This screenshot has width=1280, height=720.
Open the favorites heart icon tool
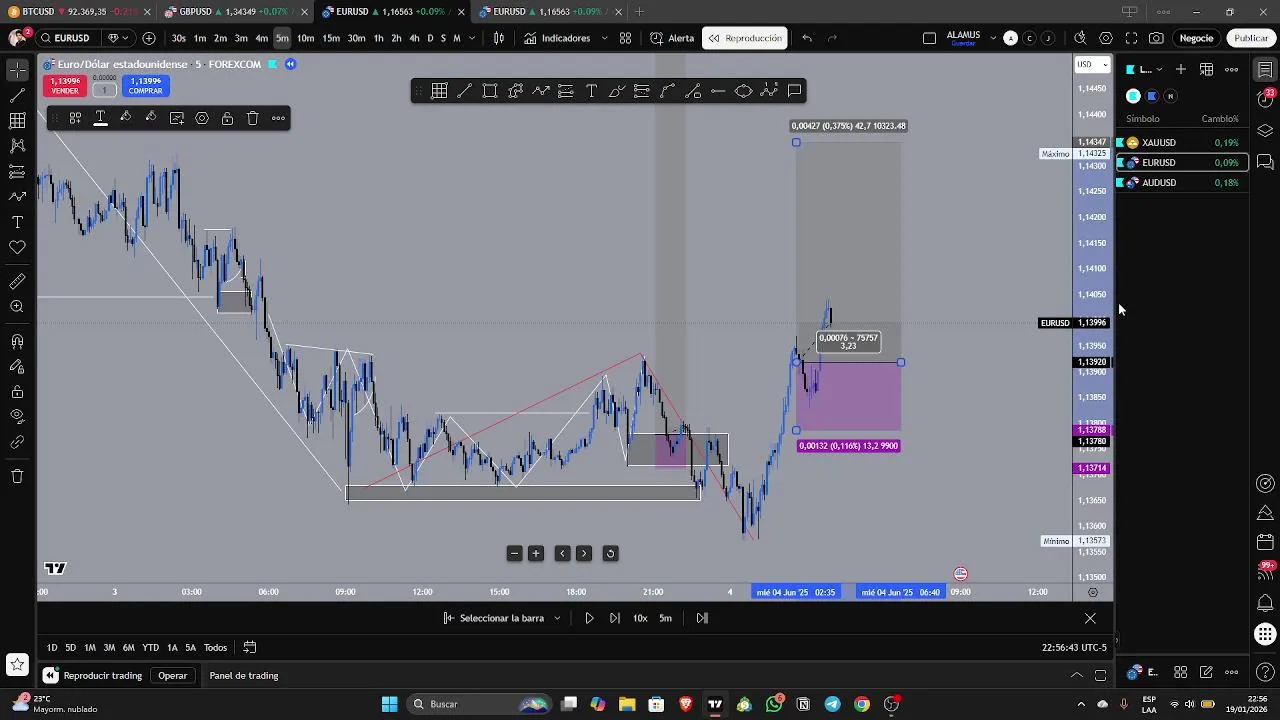click(x=17, y=247)
